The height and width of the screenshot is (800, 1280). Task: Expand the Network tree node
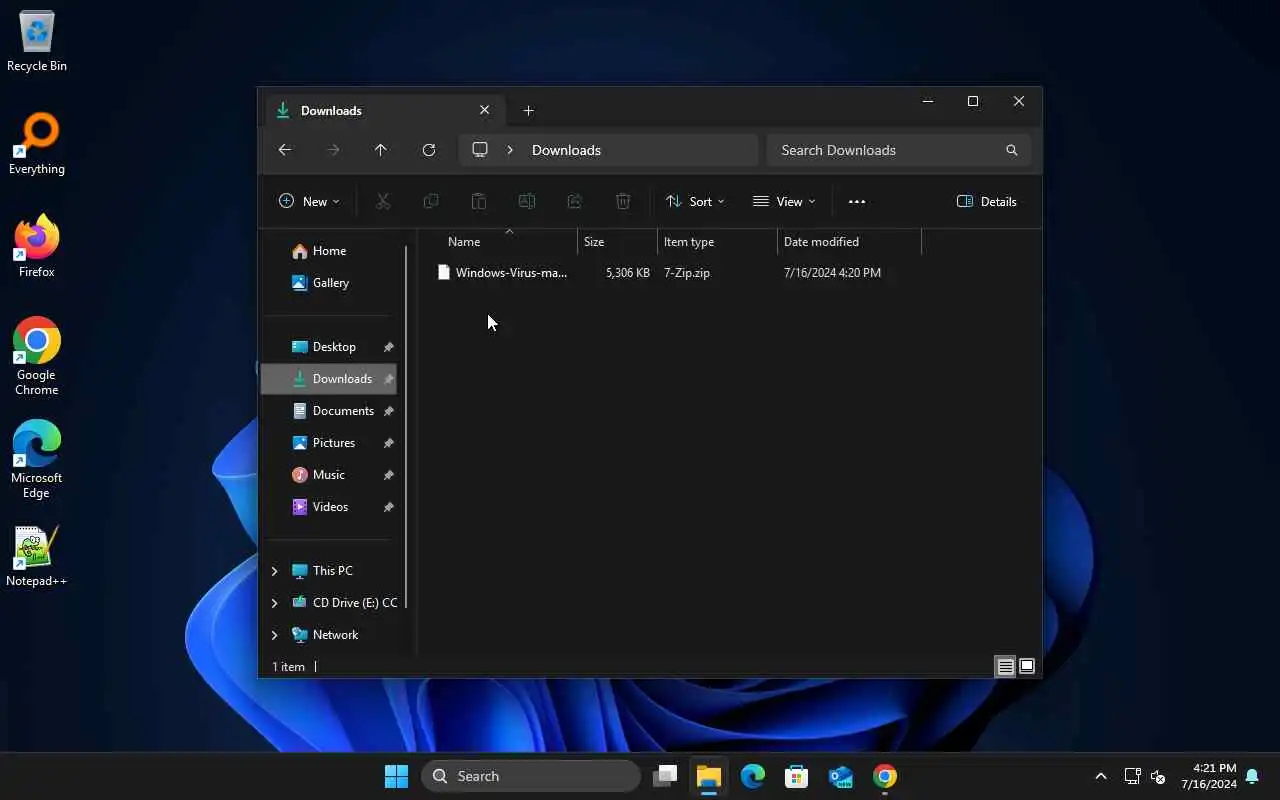point(274,635)
